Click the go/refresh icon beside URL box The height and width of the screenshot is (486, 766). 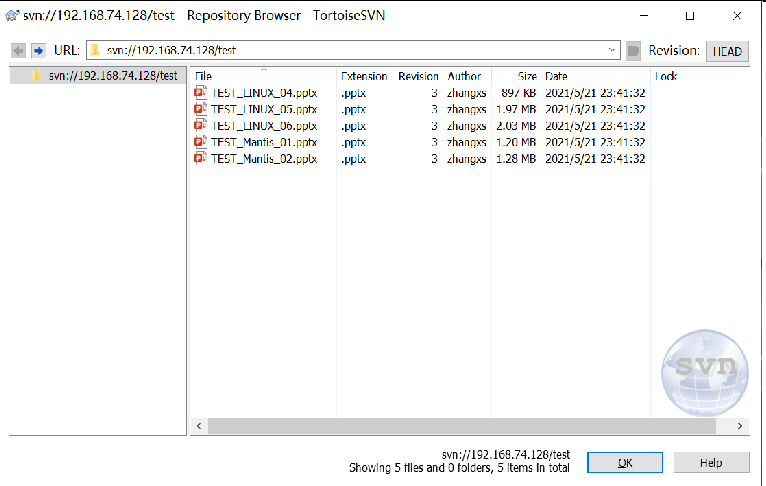click(633, 50)
